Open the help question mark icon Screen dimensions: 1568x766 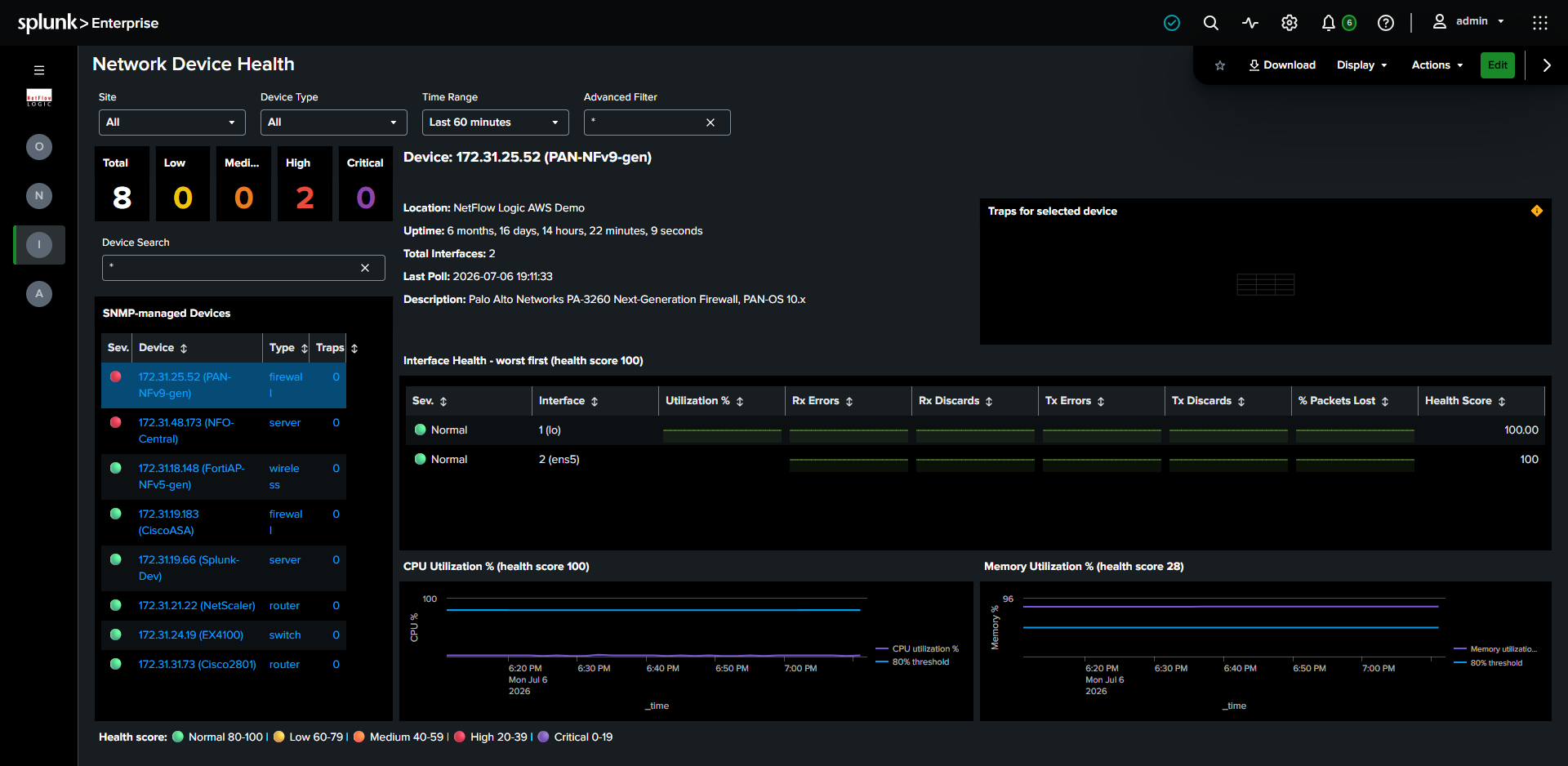tap(1386, 23)
